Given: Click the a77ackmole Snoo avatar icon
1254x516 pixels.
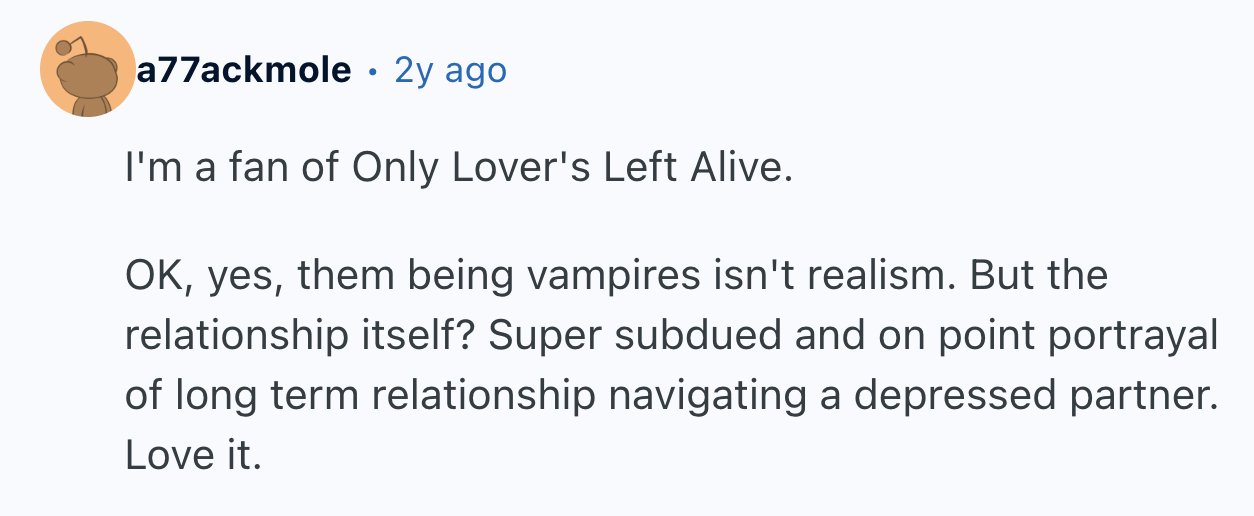Looking at the screenshot, I should pos(88,69).
